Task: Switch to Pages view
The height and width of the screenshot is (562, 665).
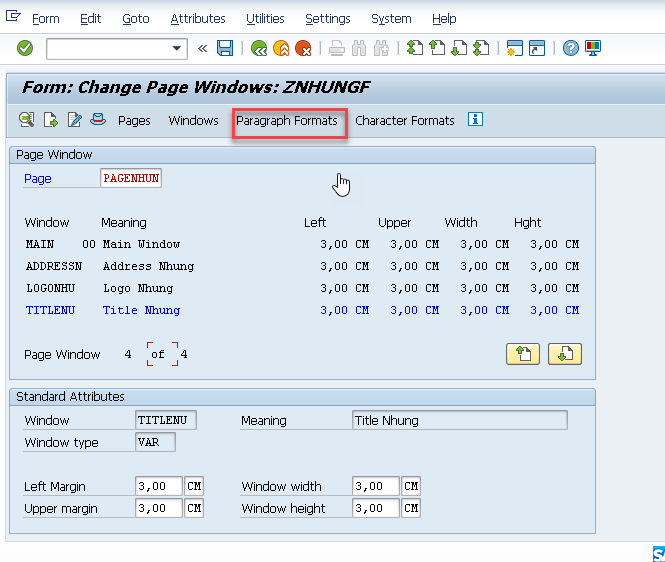Action: pyautogui.click(x=134, y=121)
